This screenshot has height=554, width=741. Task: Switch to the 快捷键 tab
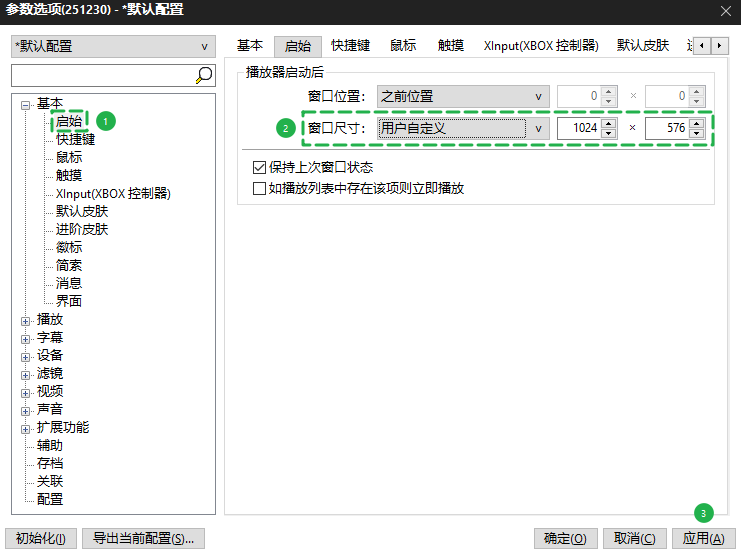point(350,46)
